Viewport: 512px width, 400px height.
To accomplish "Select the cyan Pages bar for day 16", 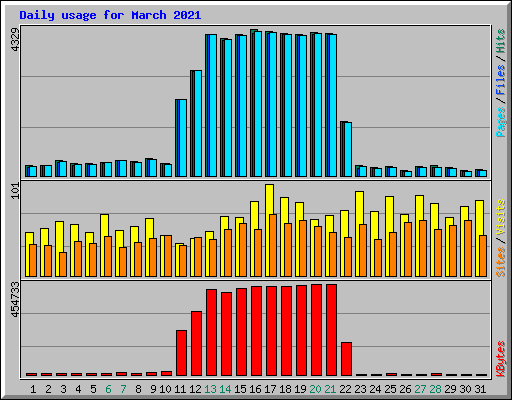I will [258, 104].
